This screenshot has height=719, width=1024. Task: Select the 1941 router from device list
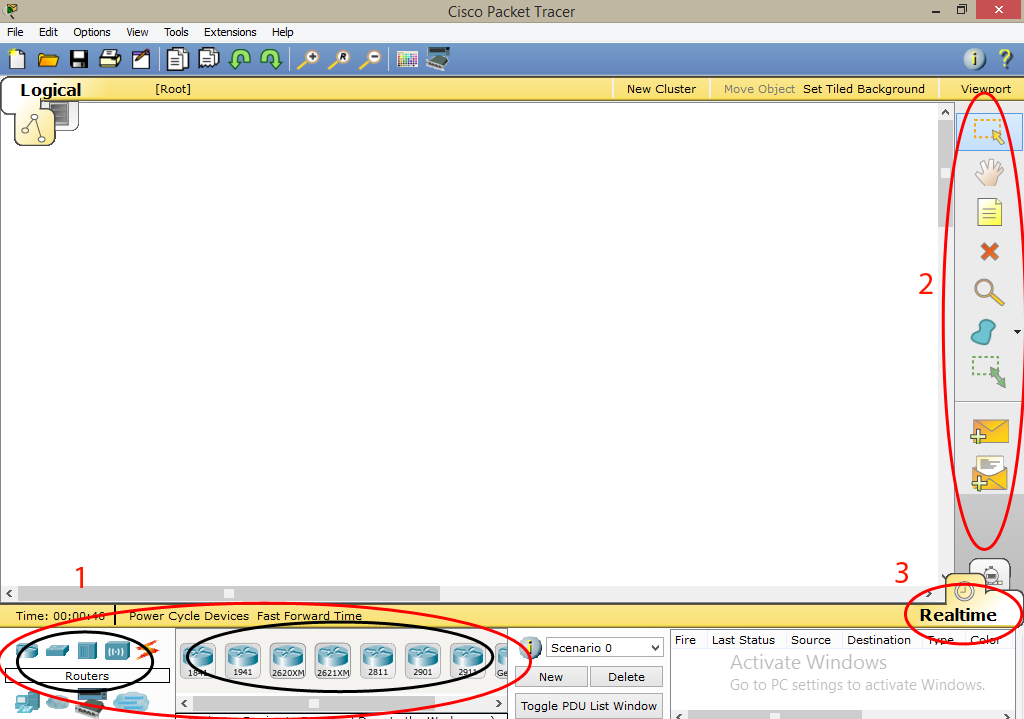(x=243, y=659)
